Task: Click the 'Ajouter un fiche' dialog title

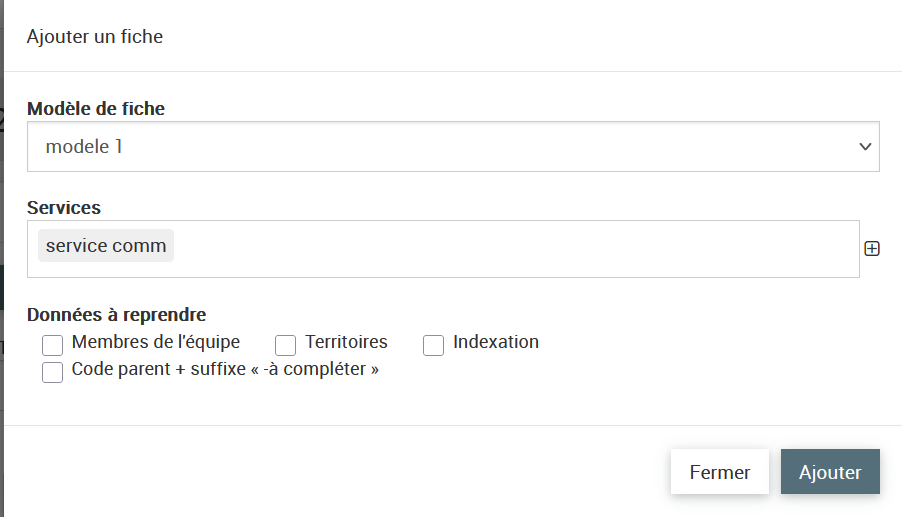Action: (95, 37)
